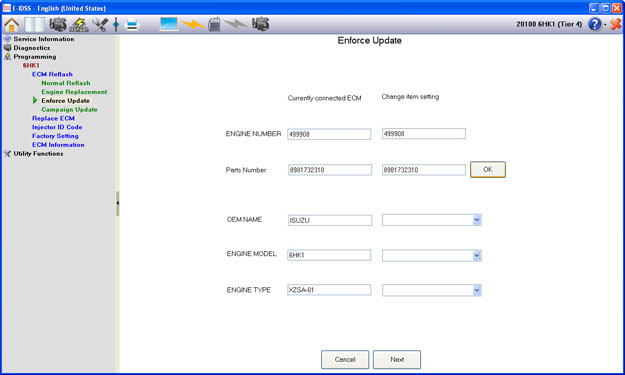The image size is (625, 375).
Task: Click the ENGINE NUMBER change item field
Action: [x=424, y=134]
